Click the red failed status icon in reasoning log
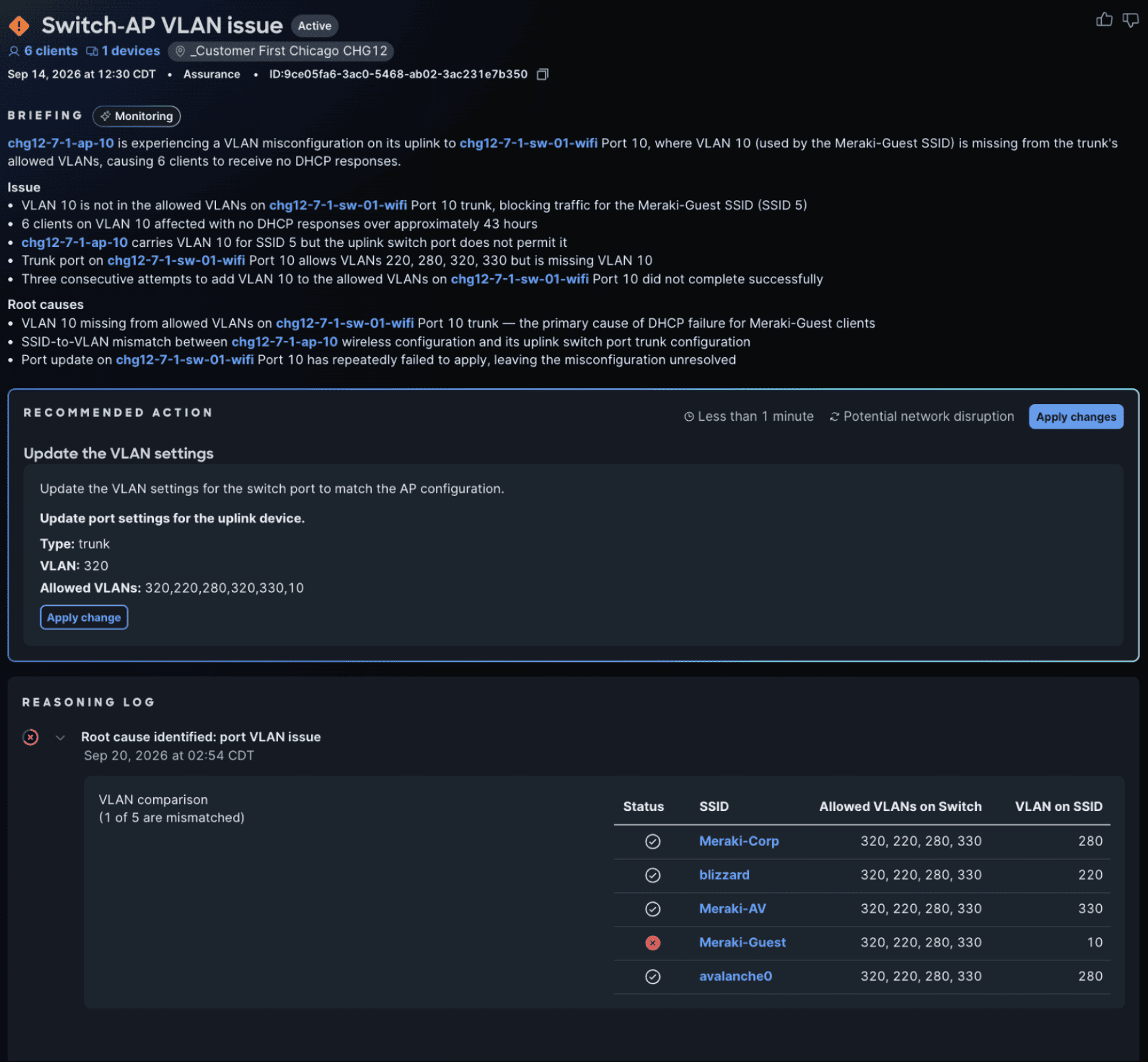The height and width of the screenshot is (1062, 1148). (x=30, y=737)
